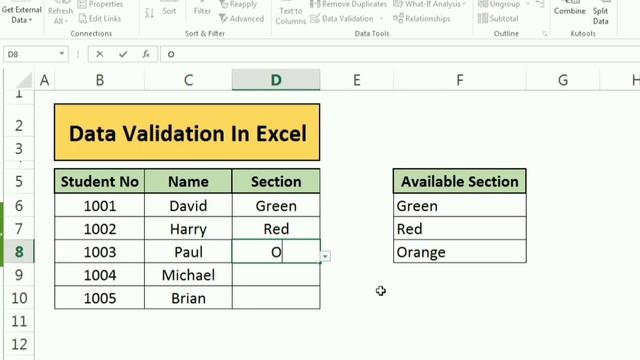Select column A header
Screen dimensions: 640x360
click(44, 80)
